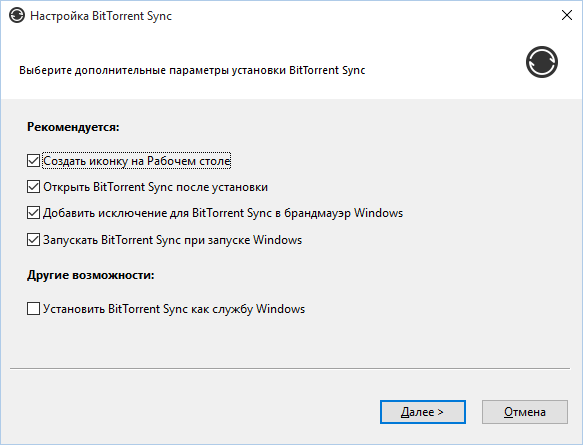This screenshot has width=583, height=445.
Task: Disable the 'брандмауэр Windows' exception checkbox
Action: (x=33, y=213)
